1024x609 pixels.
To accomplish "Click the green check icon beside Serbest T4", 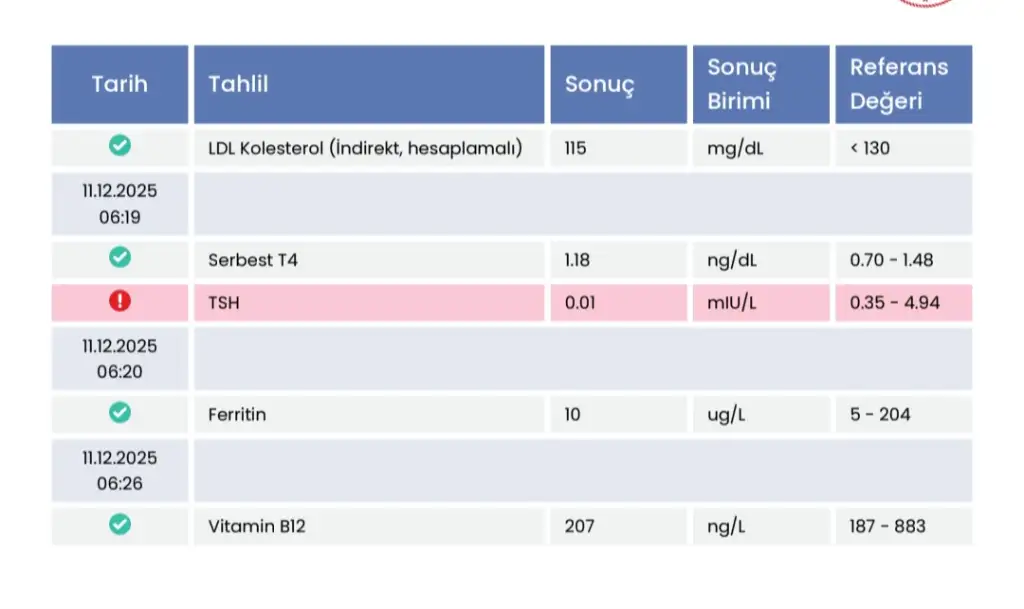I will (119, 258).
